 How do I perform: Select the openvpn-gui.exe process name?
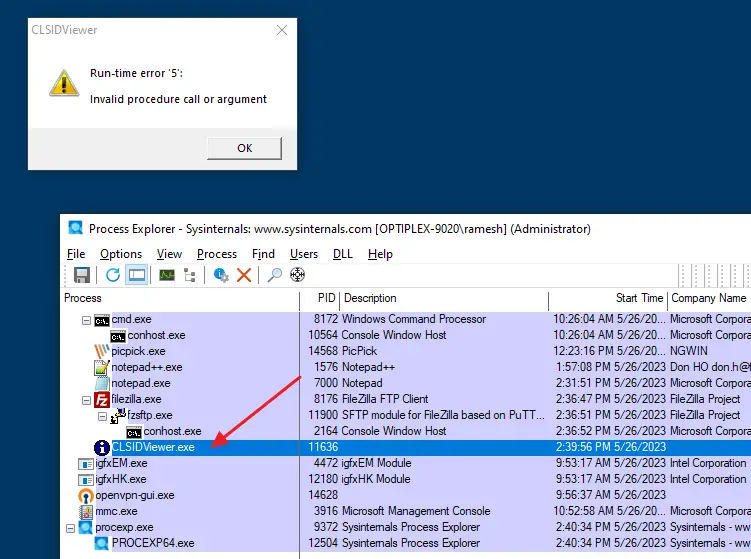coord(135,496)
